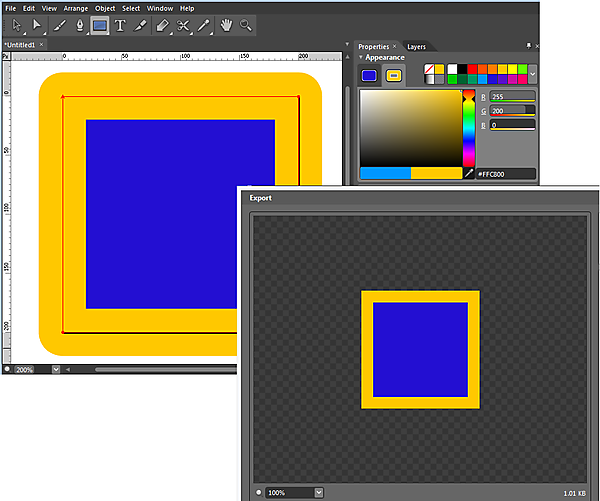The height and width of the screenshot is (501, 600).
Task: Choose the Scissors tool
Action: pyautogui.click(x=183, y=25)
